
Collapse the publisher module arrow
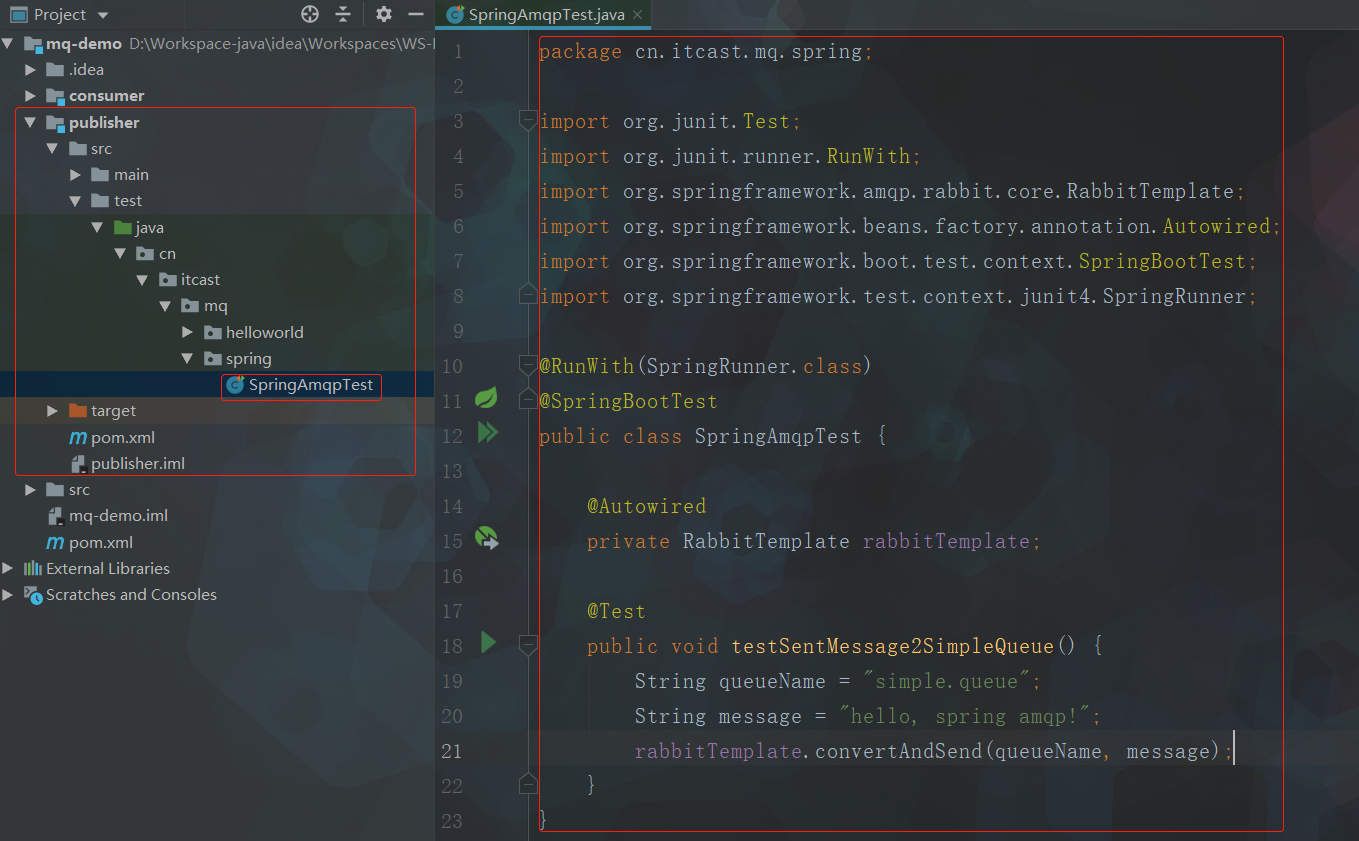click(30, 122)
